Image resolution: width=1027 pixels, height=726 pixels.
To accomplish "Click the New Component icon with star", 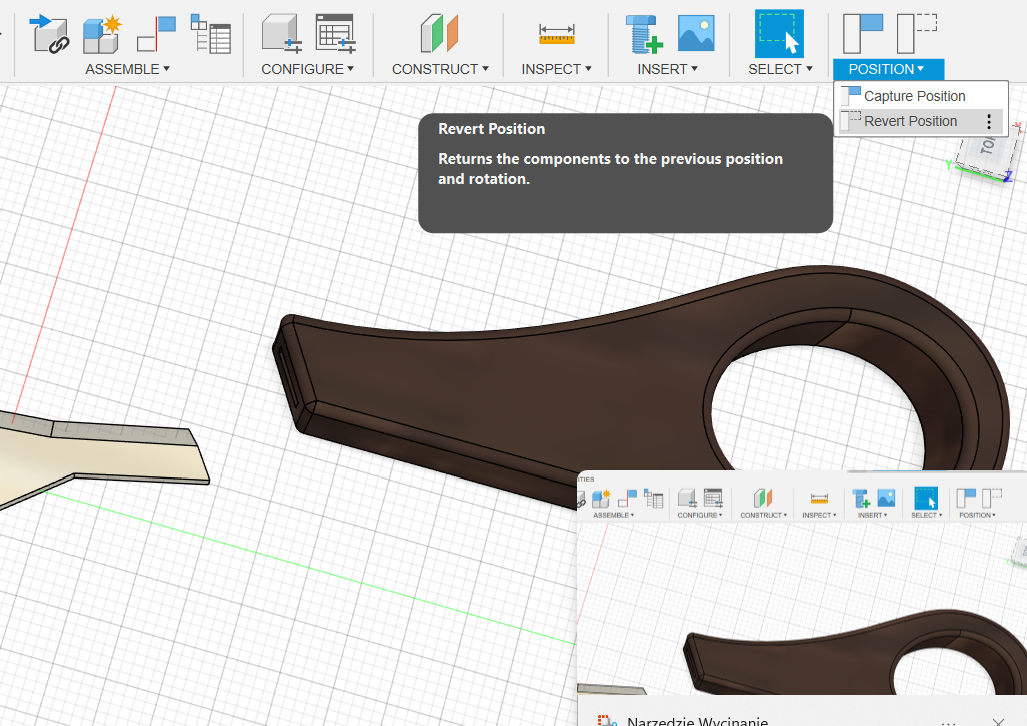I will pyautogui.click(x=101, y=33).
